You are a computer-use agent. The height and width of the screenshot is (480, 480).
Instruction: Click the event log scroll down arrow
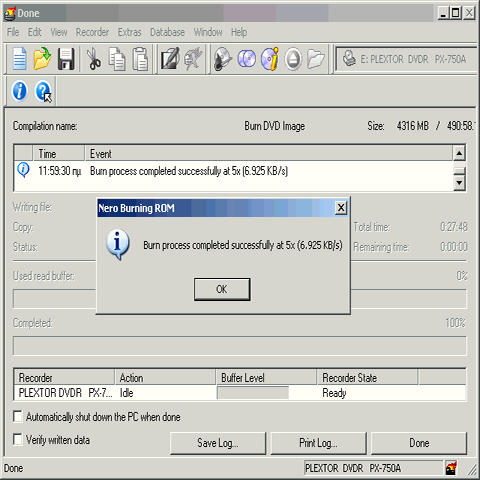pyautogui.click(x=459, y=183)
